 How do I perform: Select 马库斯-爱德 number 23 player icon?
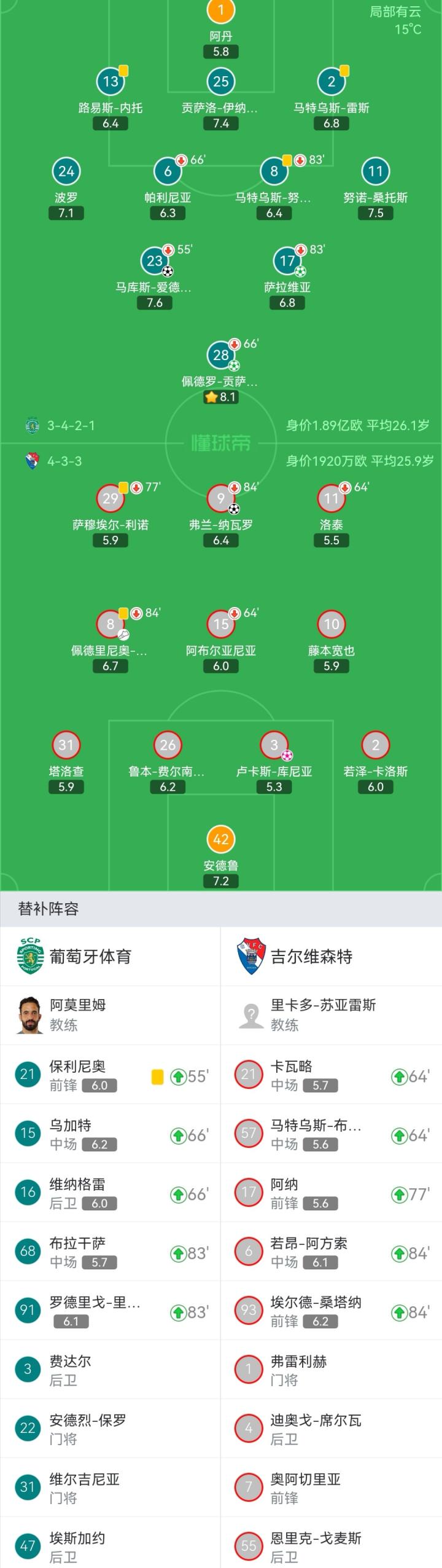tap(155, 261)
